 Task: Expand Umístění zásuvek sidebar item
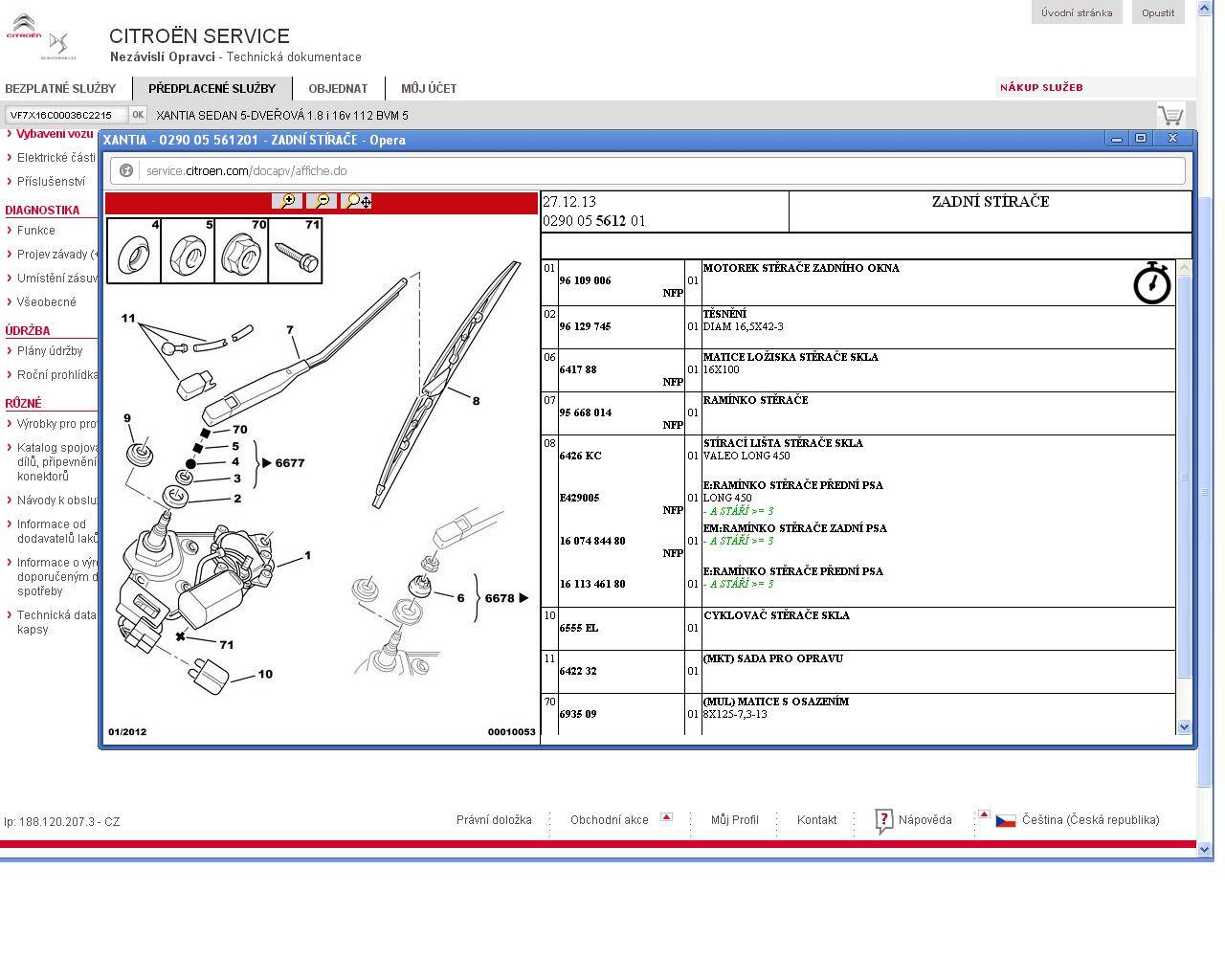pos(57,278)
